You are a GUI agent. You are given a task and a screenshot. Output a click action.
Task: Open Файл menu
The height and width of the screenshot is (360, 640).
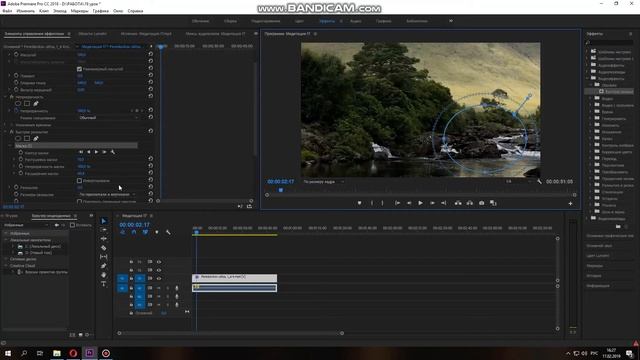click(7, 11)
